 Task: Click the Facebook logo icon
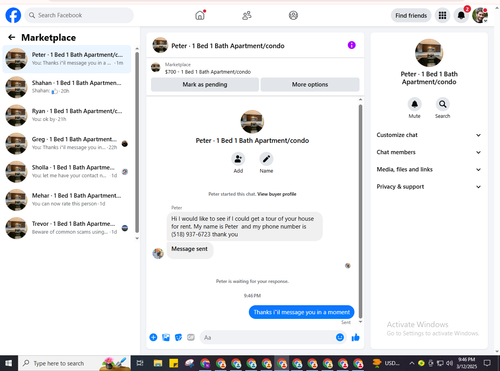[13, 15]
